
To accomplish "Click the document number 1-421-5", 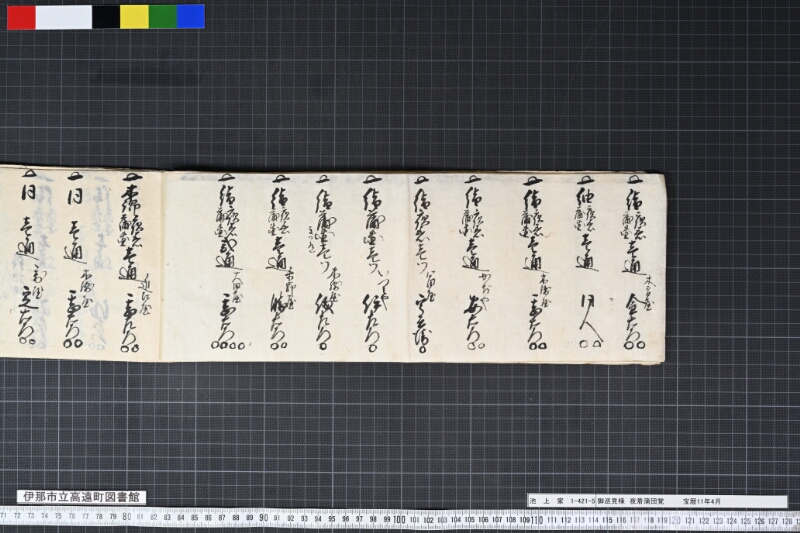I will click(583, 501).
